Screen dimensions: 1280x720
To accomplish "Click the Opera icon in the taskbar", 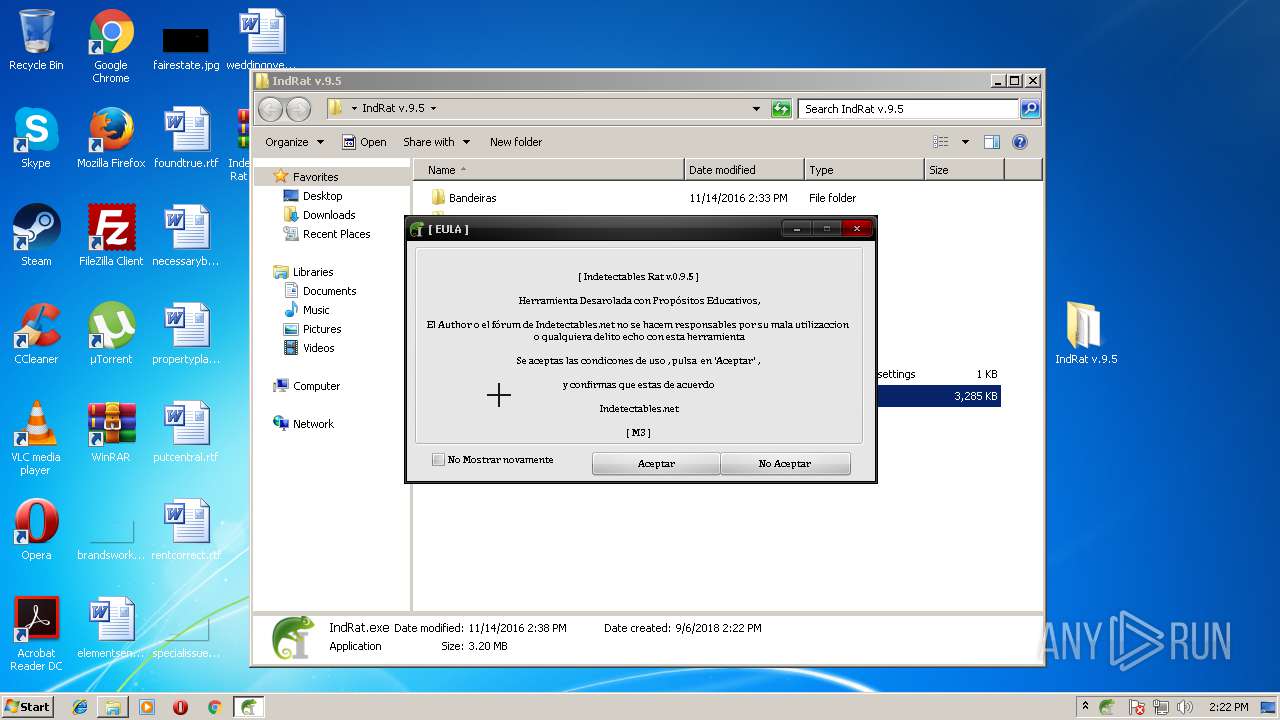I will coord(181,707).
